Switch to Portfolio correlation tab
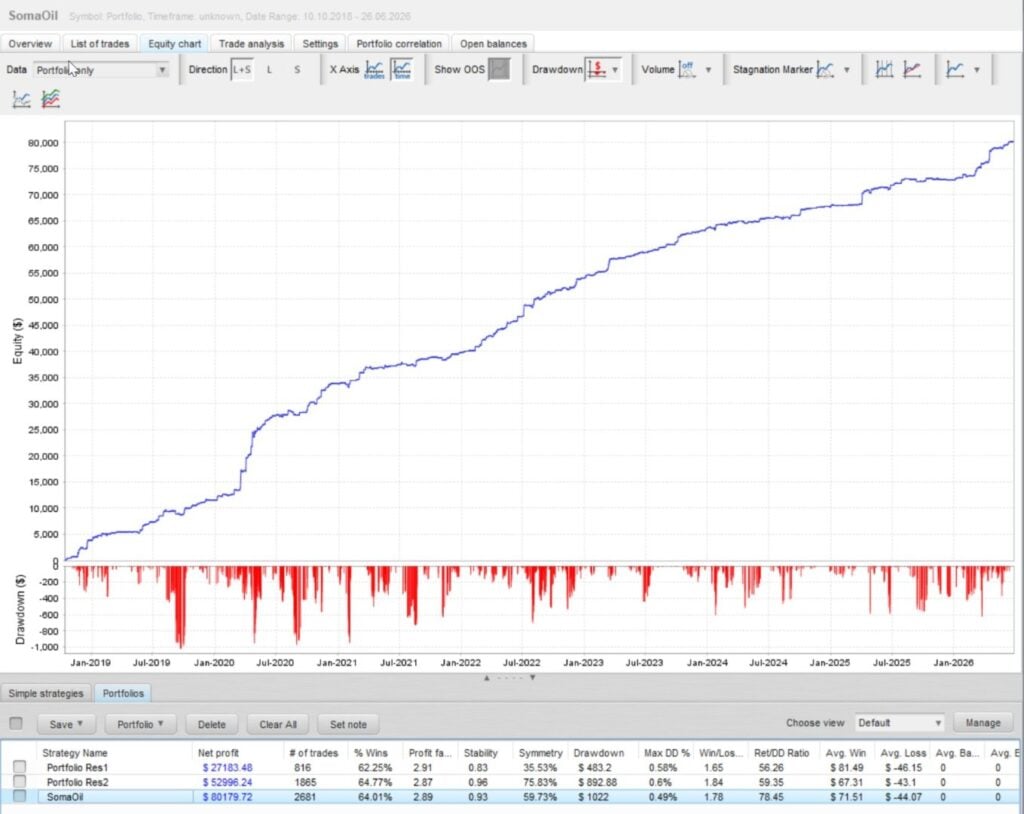This screenshot has height=814, width=1024. coord(399,44)
